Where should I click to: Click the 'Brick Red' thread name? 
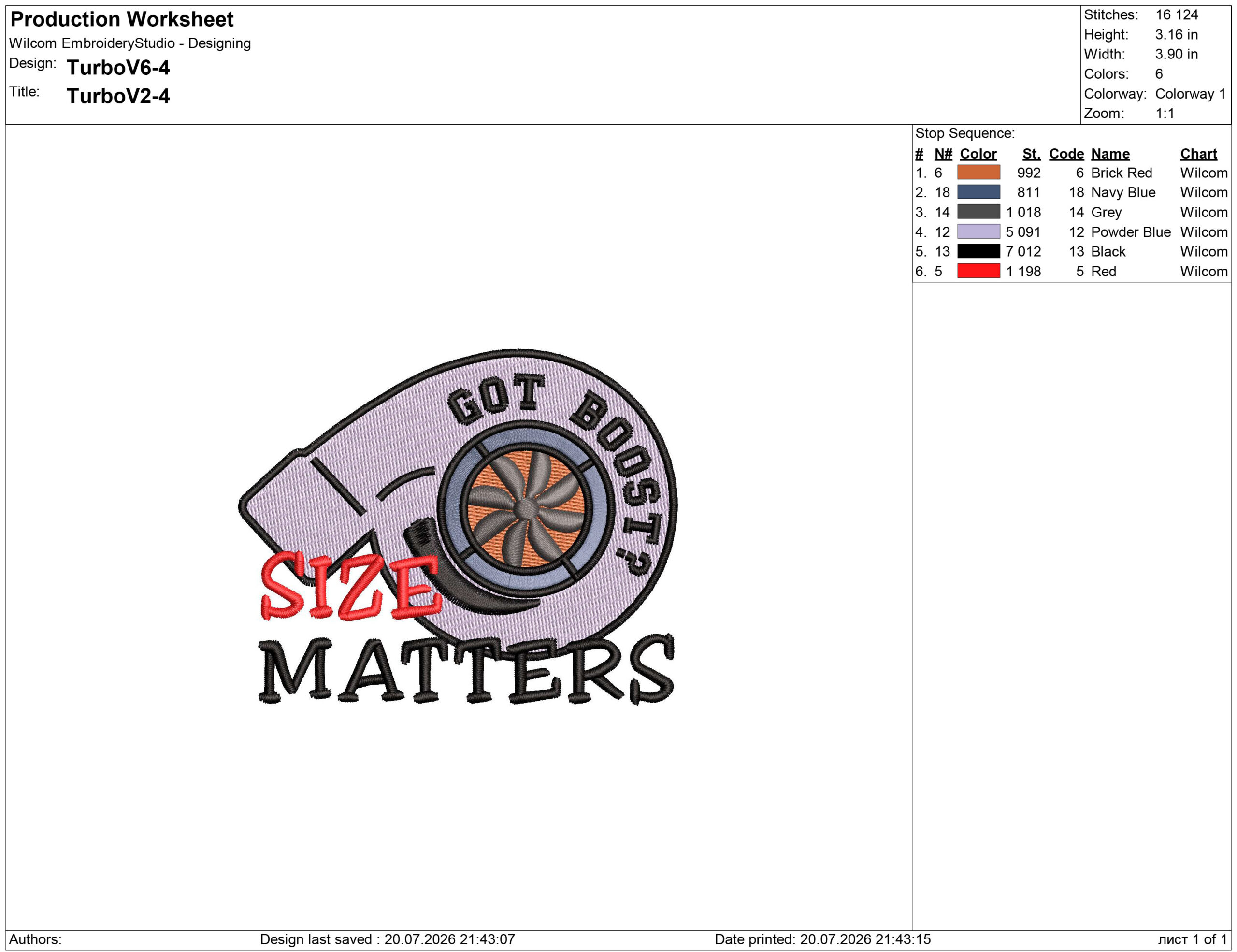(x=1122, y=173)
